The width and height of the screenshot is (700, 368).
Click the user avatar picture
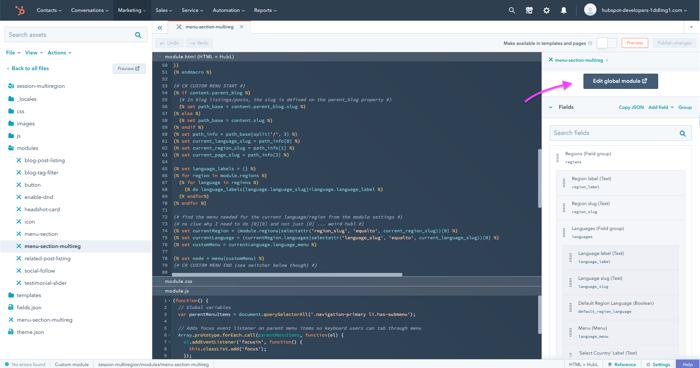coord(590,10)
